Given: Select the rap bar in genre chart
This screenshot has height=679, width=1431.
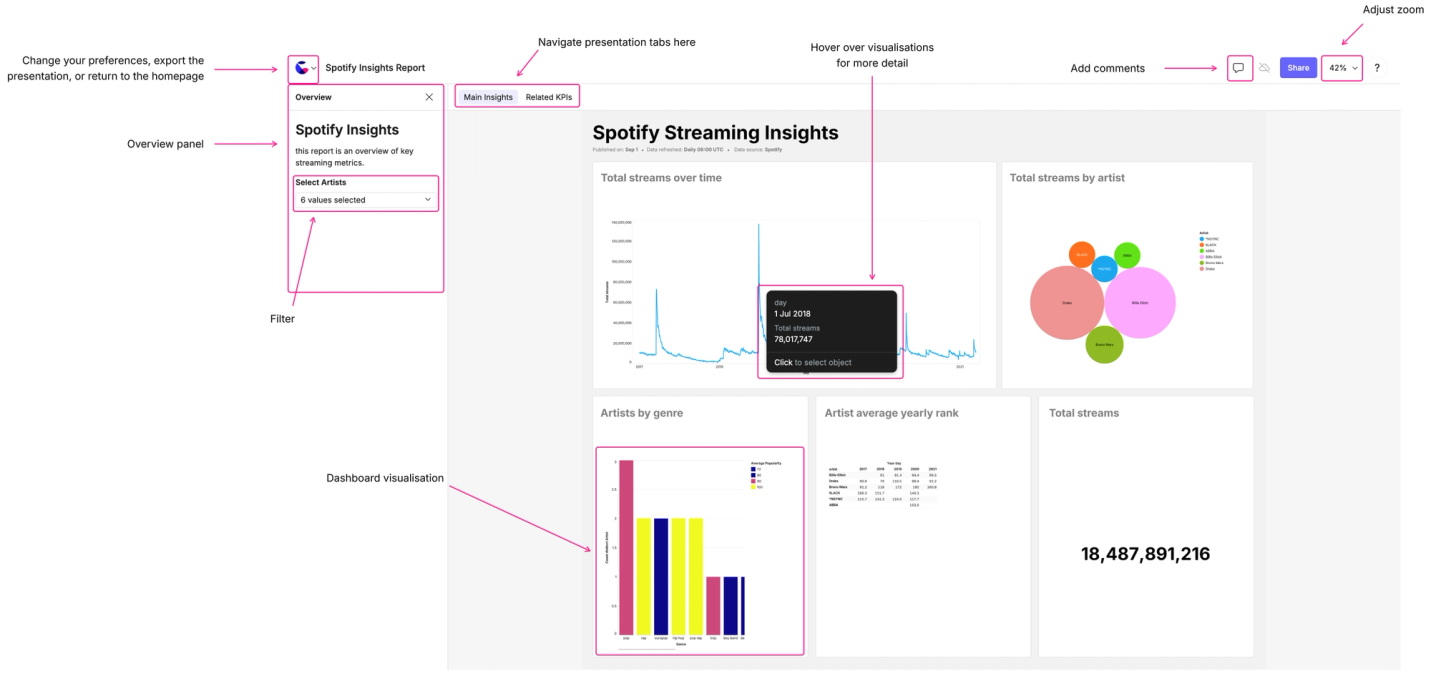Looking at the screenshot, I should pyautogui.click(x=644, y=576).
